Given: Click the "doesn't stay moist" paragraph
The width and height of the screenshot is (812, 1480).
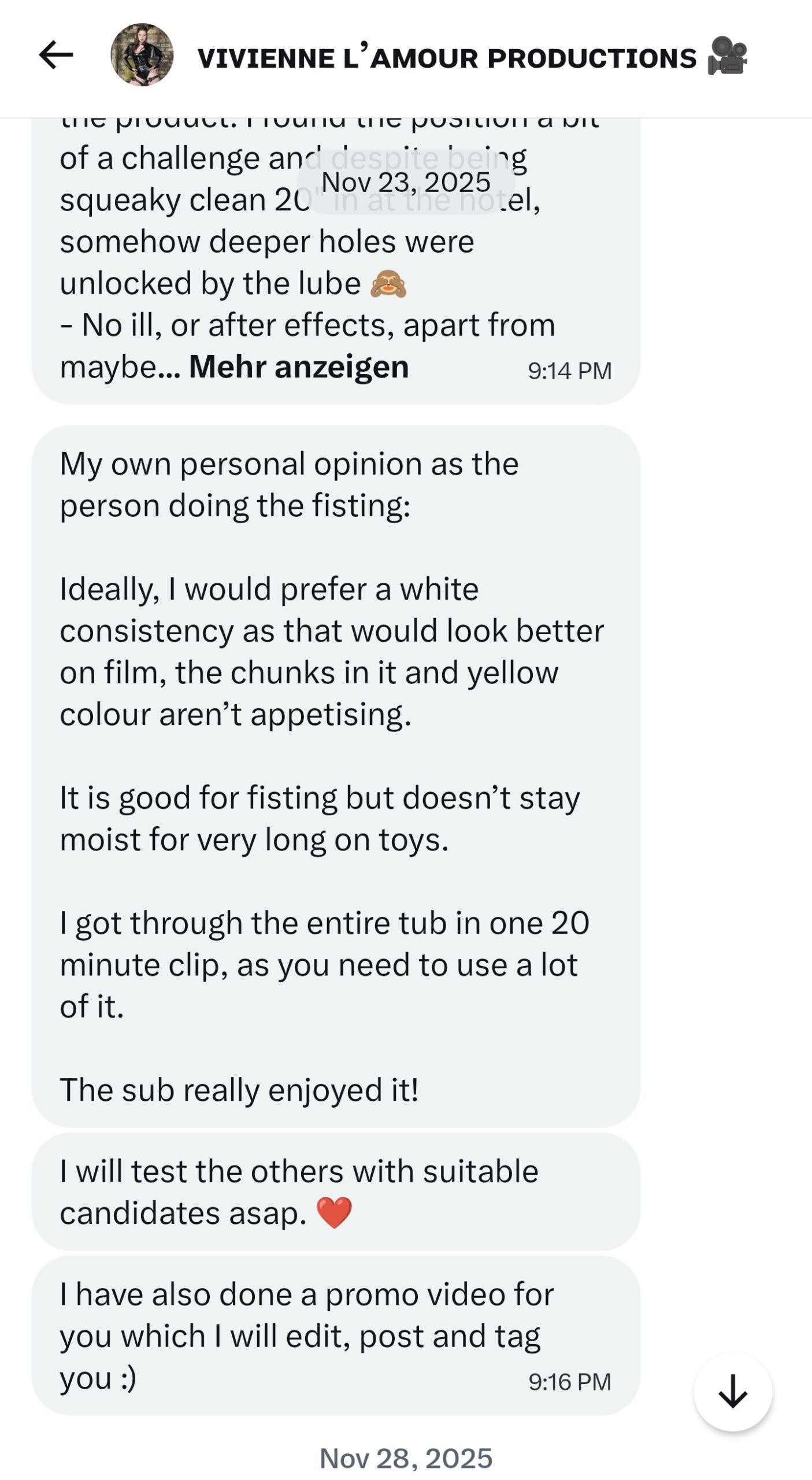Looking at the screenshot, I should [x=320, y=819].
